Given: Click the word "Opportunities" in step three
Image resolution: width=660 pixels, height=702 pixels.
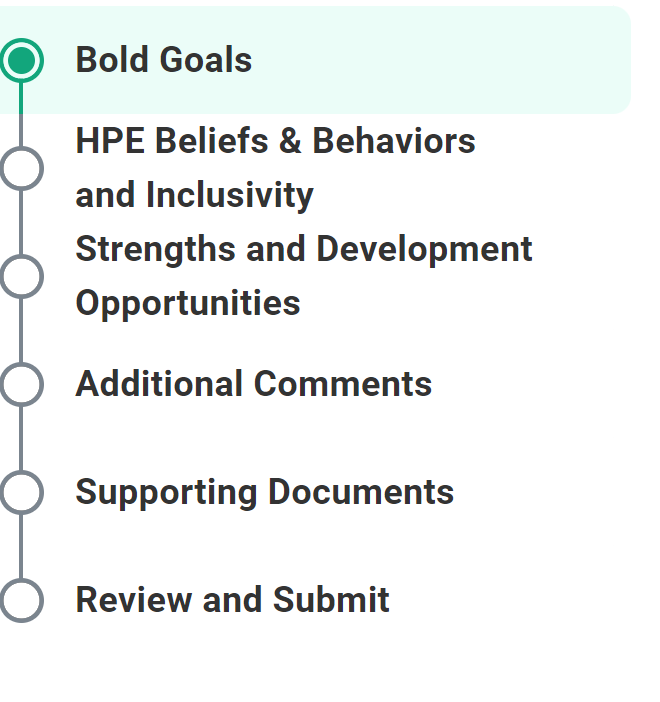Looking at the screenshot, I should (187, 303).
